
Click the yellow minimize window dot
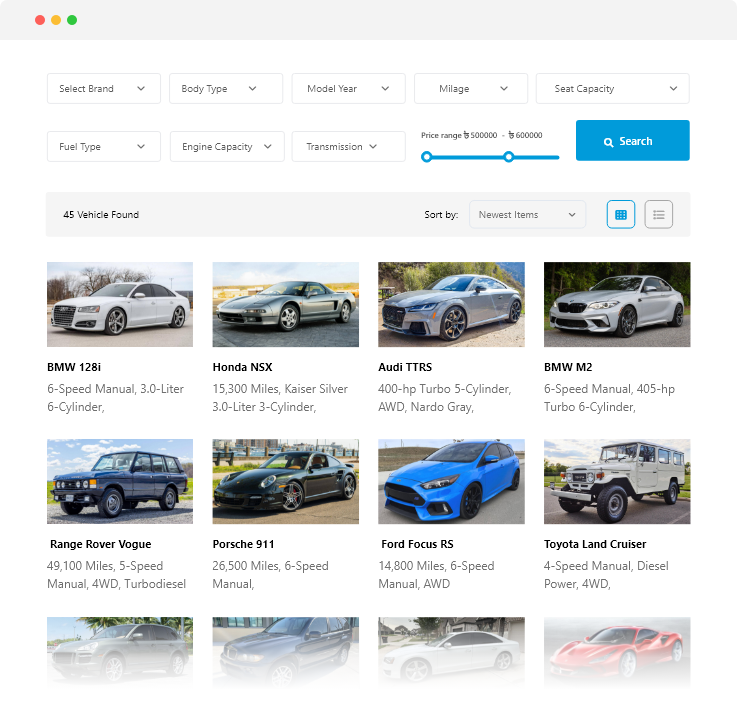(x=56, y=20)
